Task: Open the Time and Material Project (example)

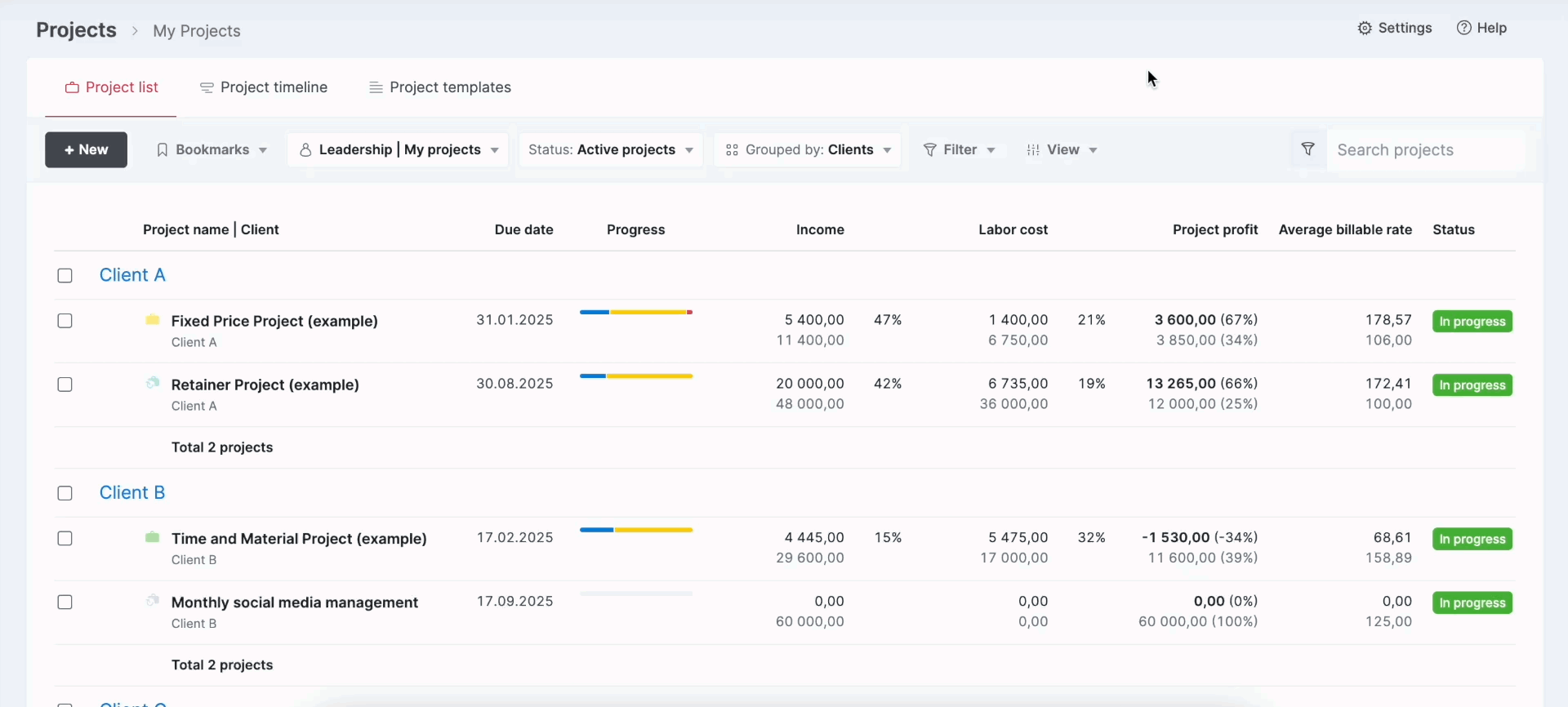Action: 299,539
